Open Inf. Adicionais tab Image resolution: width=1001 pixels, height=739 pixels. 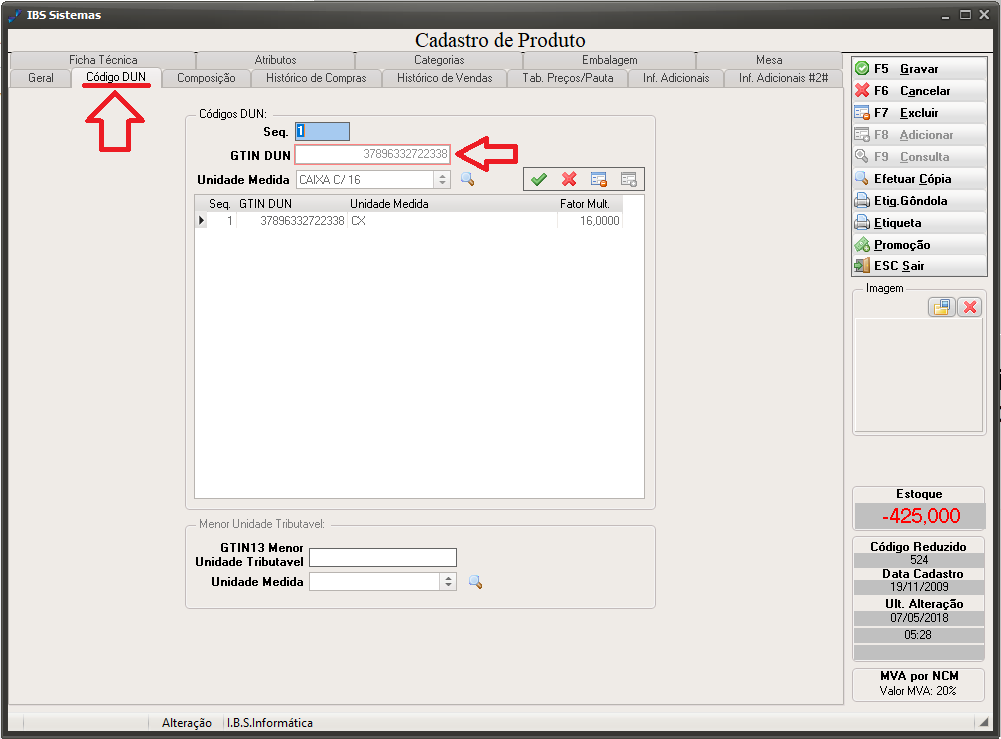(675, 78)
